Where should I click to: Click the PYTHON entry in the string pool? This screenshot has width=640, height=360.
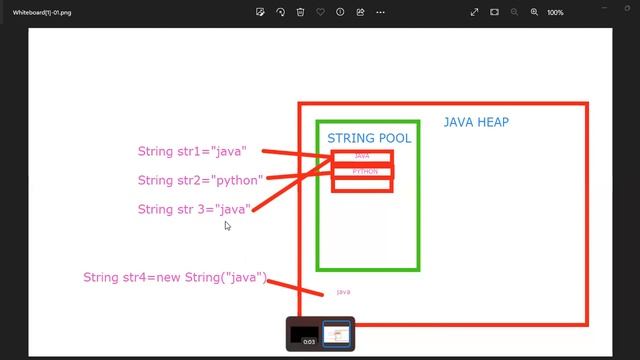(365, 171)
